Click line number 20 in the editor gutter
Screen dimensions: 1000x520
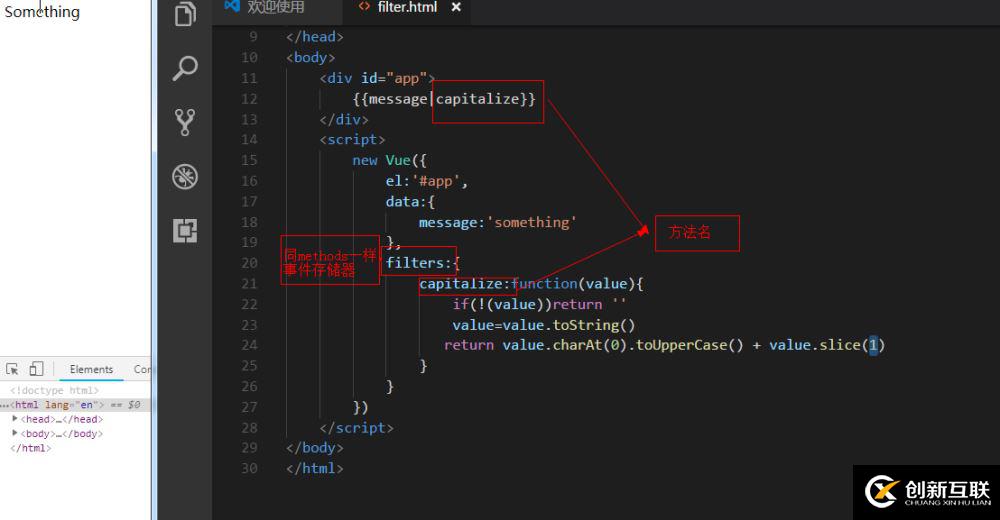click(x=249, y=263)
